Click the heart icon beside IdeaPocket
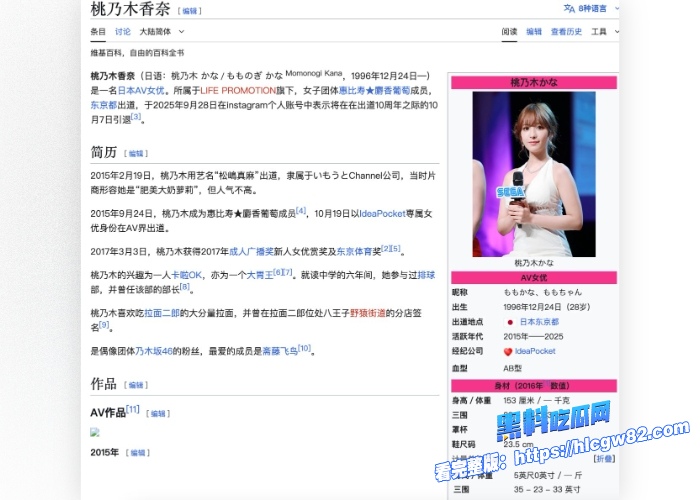This screenshot has height=500, width=700. pos(508,352)
